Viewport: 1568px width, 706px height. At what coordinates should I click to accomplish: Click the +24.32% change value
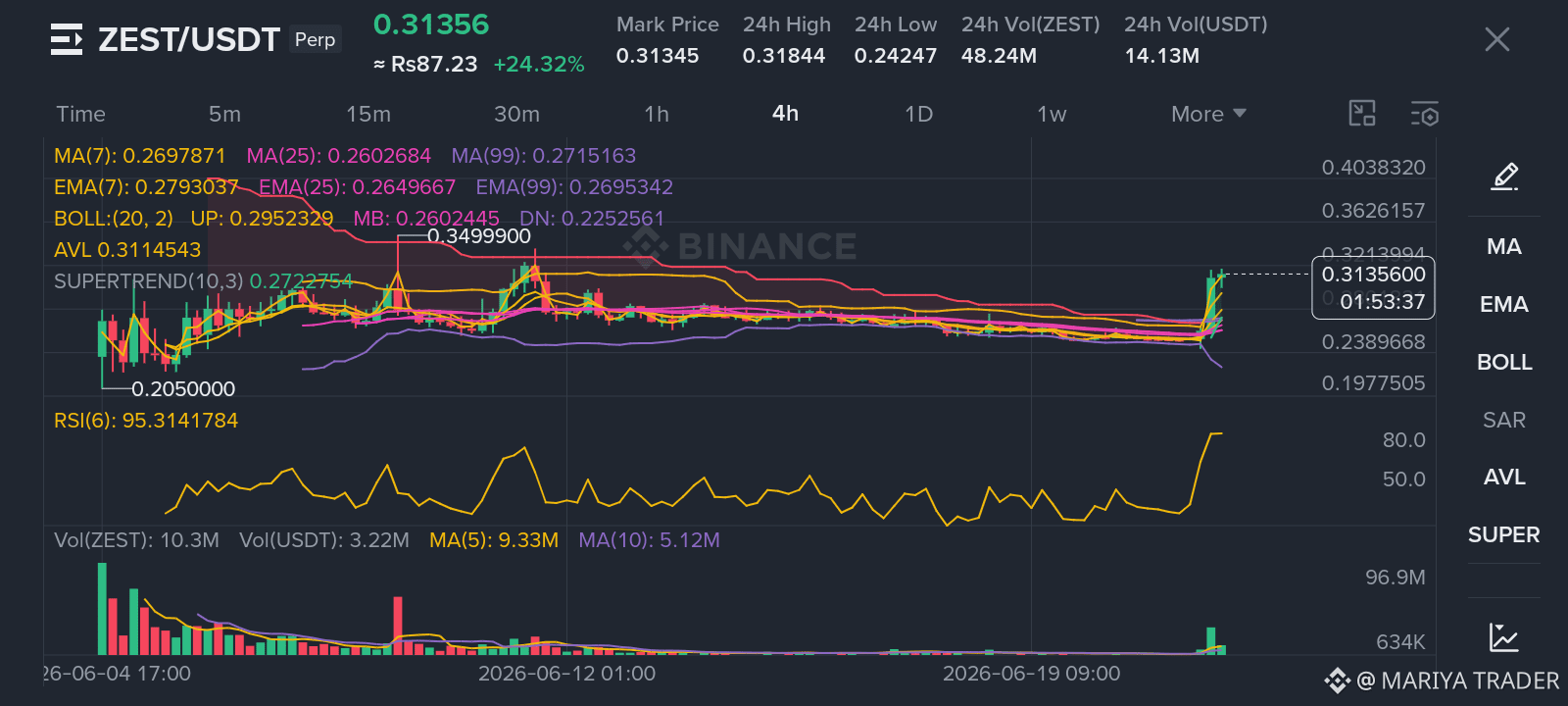(539, 65)
